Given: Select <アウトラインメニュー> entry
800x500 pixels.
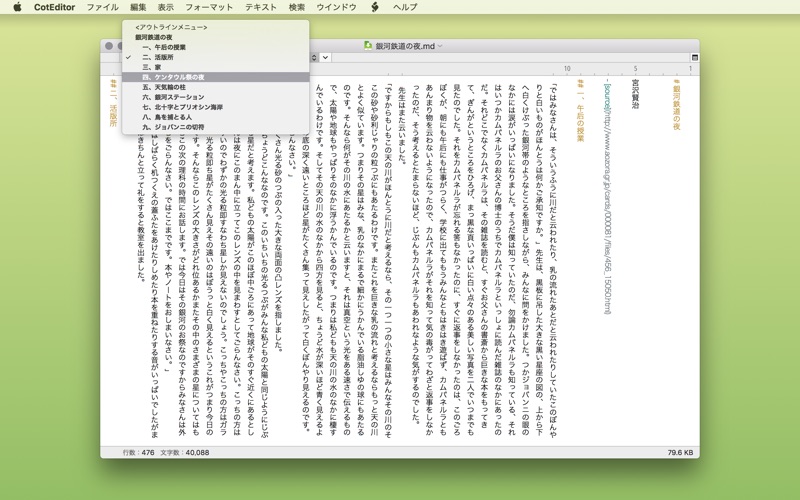Looking at the screenshot, I should (215, 27).
